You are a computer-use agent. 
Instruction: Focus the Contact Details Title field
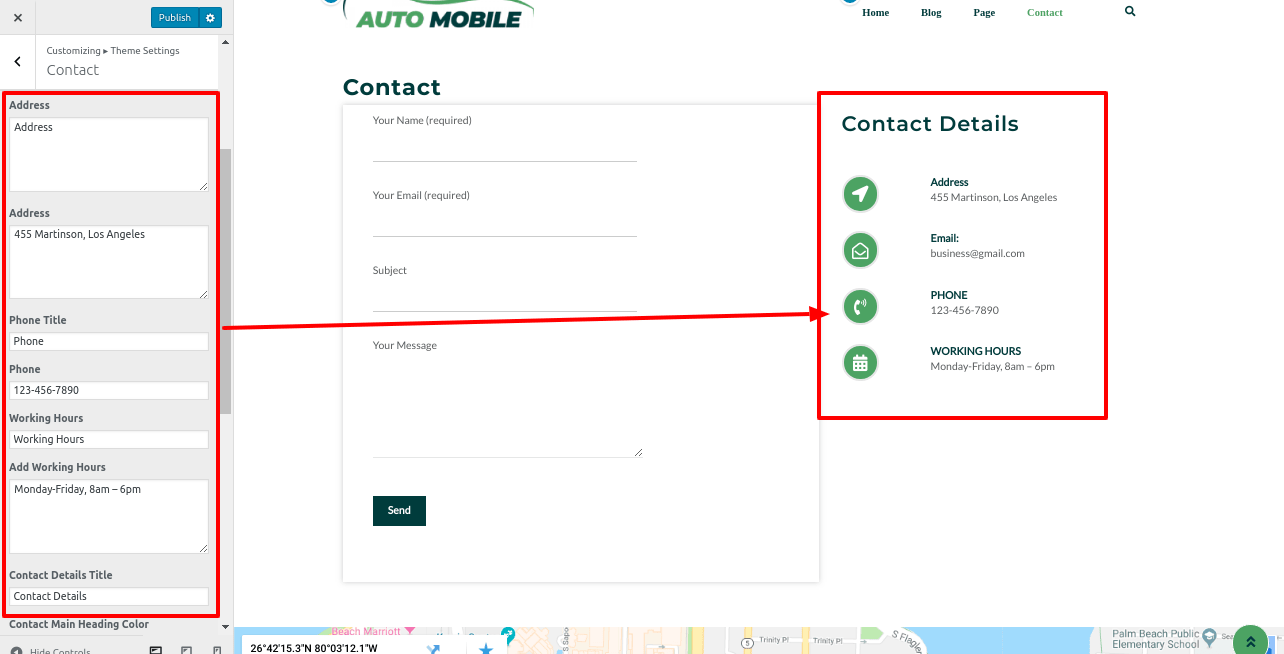click(109, 596)
